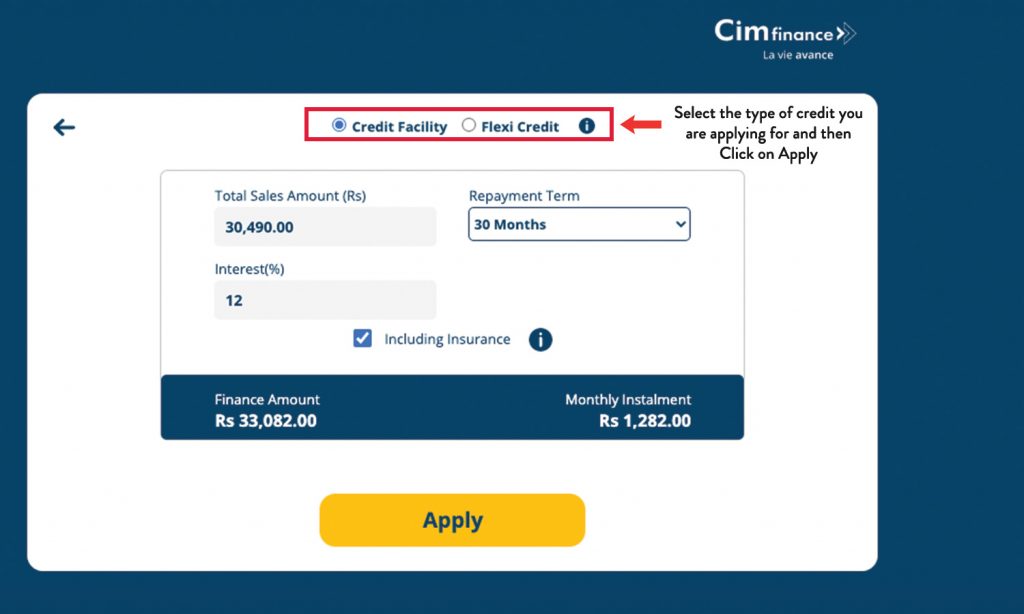
Task: Show the Including Insurance info icon
Action: pos(540,340)
